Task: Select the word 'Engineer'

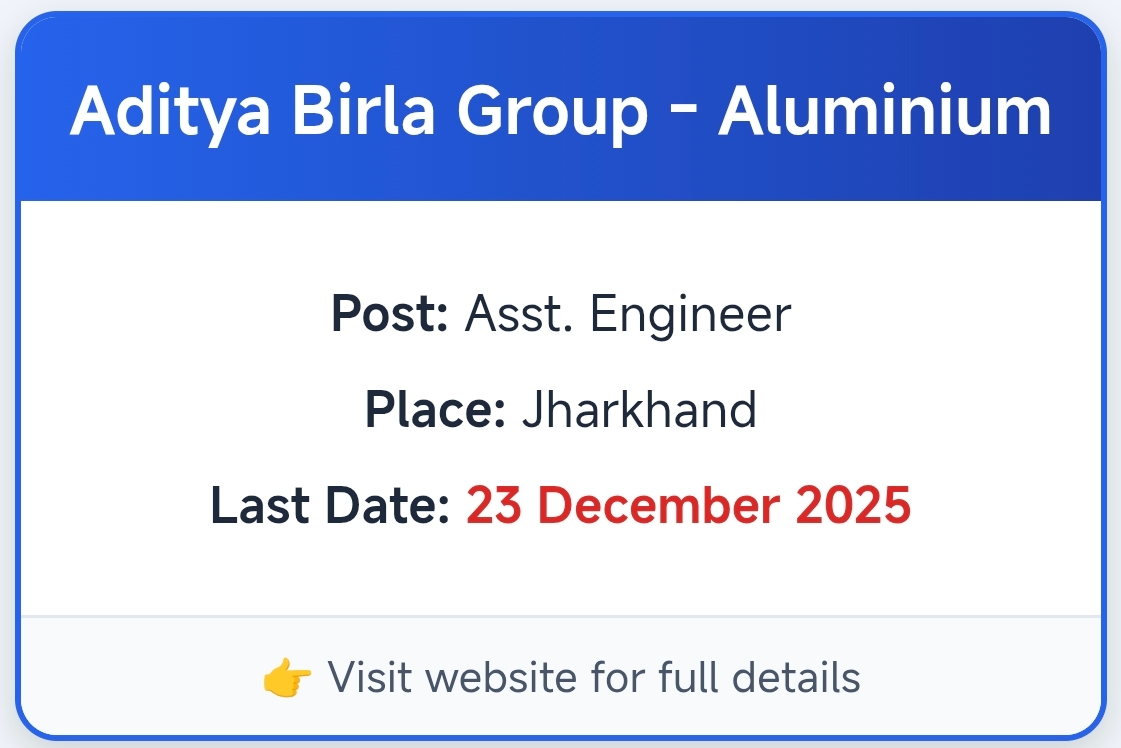Action: coord(690,315)
